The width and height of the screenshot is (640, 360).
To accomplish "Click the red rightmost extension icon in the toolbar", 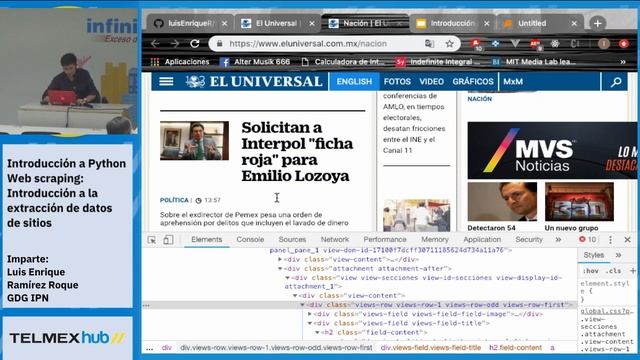I will pyautogui.click(x=624, y=44).
